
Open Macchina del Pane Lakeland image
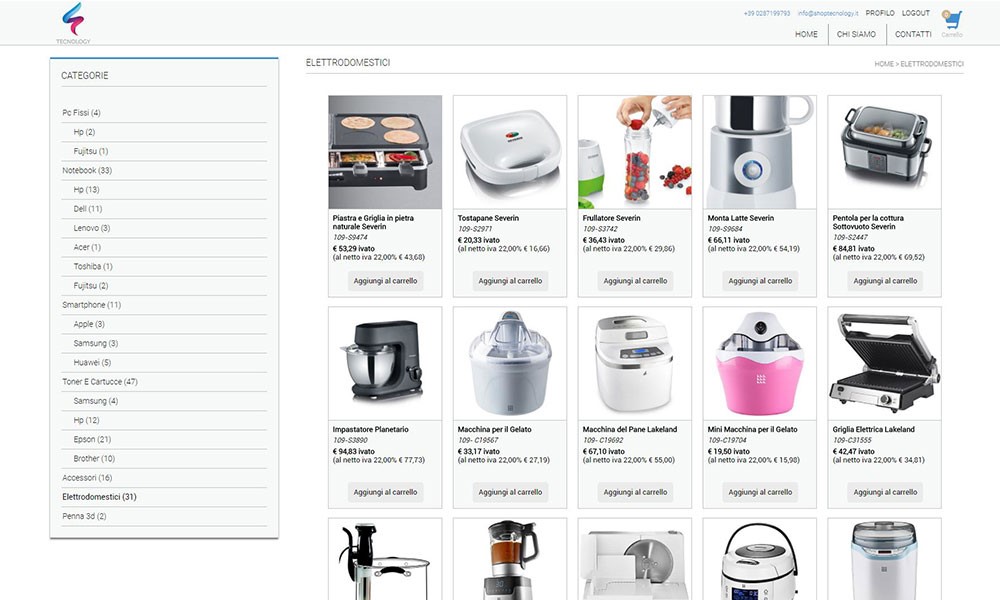pyautogui.click(x=635, y=363)
